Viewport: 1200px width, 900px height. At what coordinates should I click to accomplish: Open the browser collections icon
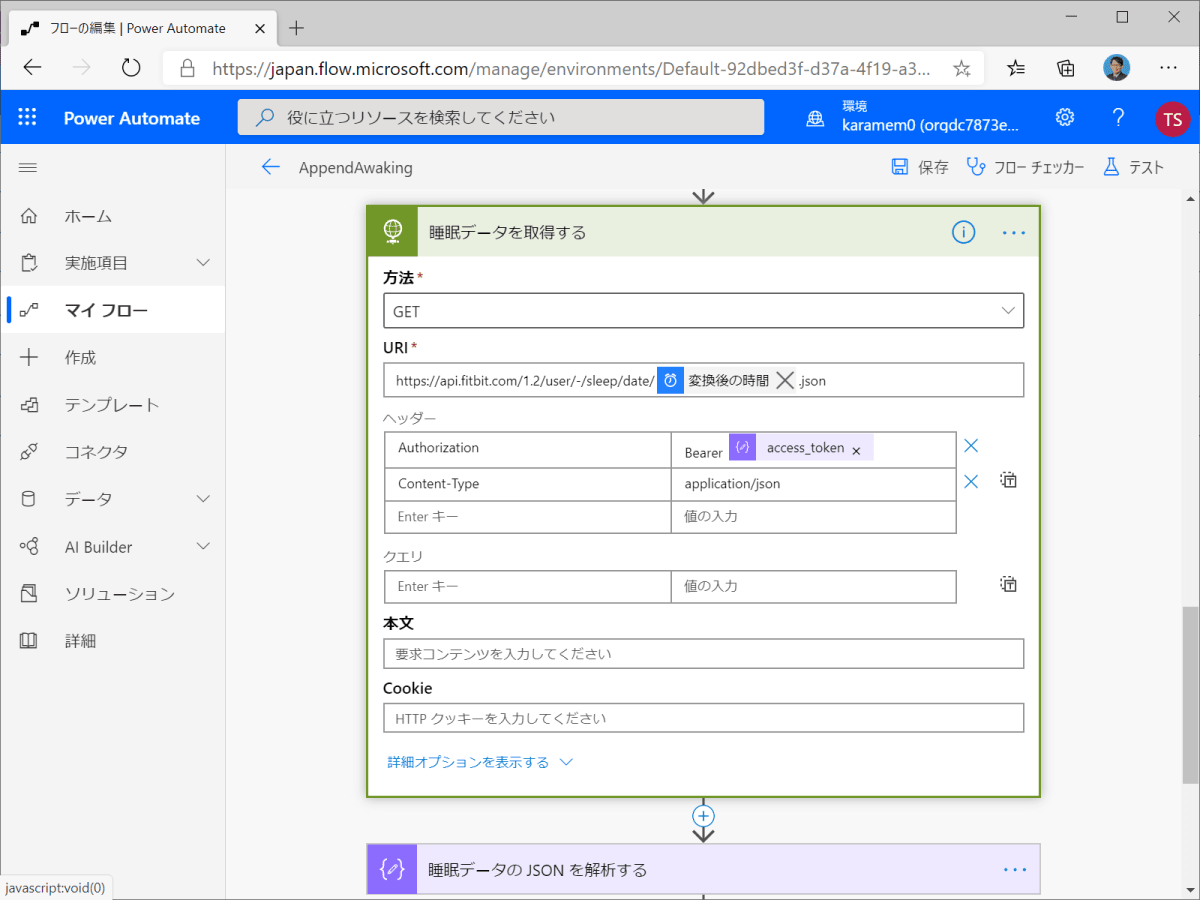[1066, 68]
